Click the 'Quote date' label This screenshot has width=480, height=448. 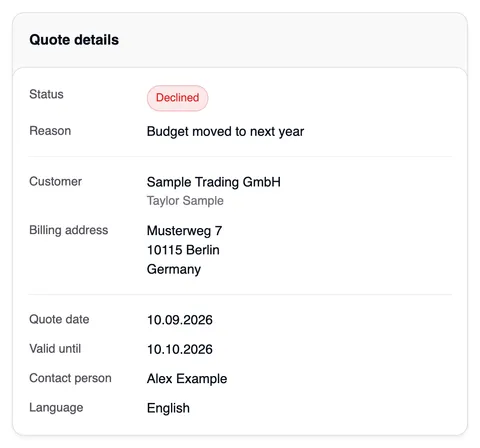point(59,319)
